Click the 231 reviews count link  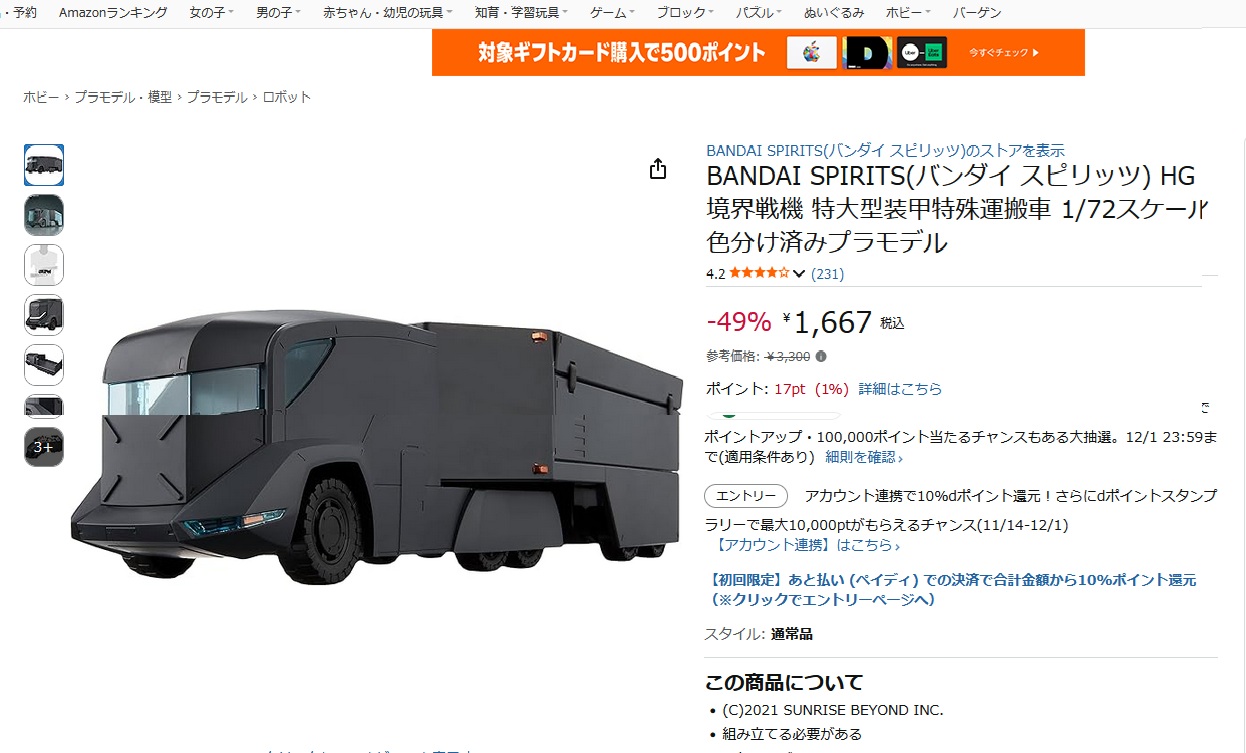pos(827,274)
